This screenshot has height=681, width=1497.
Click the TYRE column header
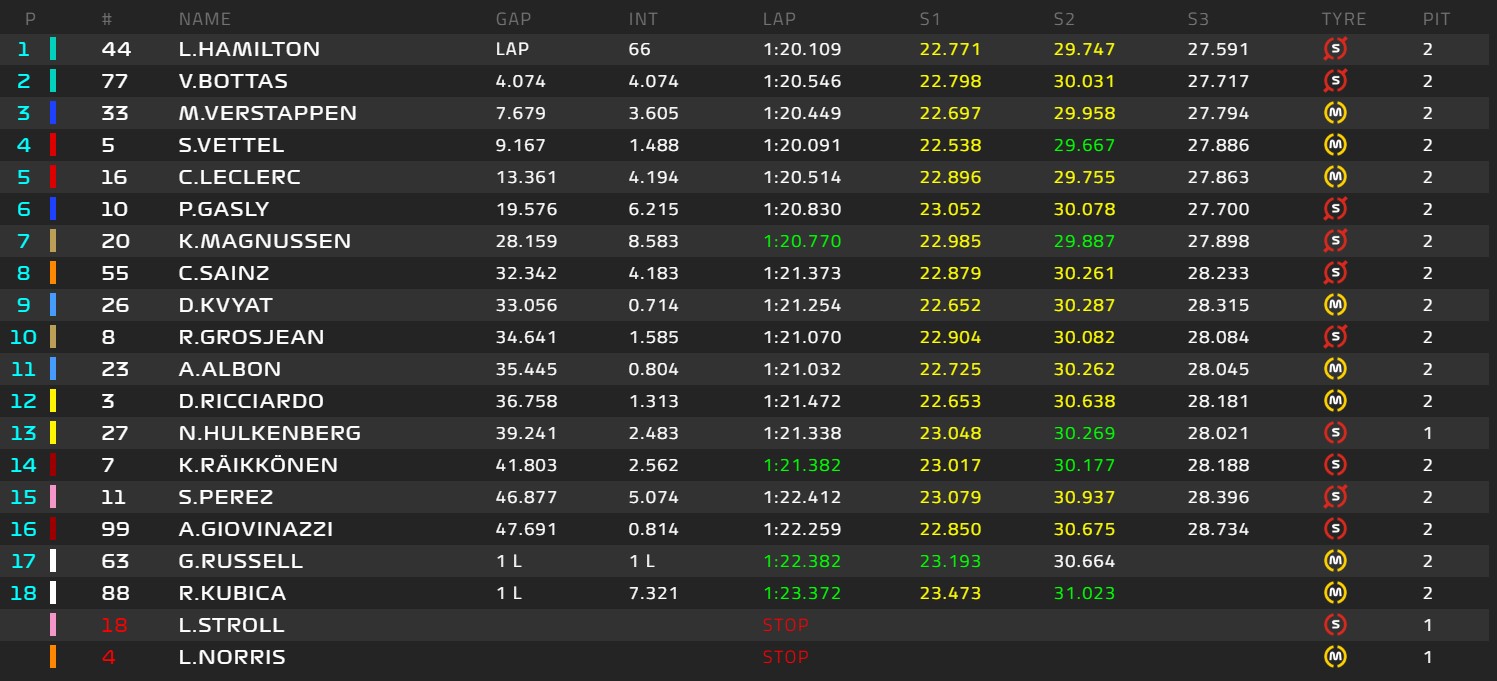tap(1343, 19)
